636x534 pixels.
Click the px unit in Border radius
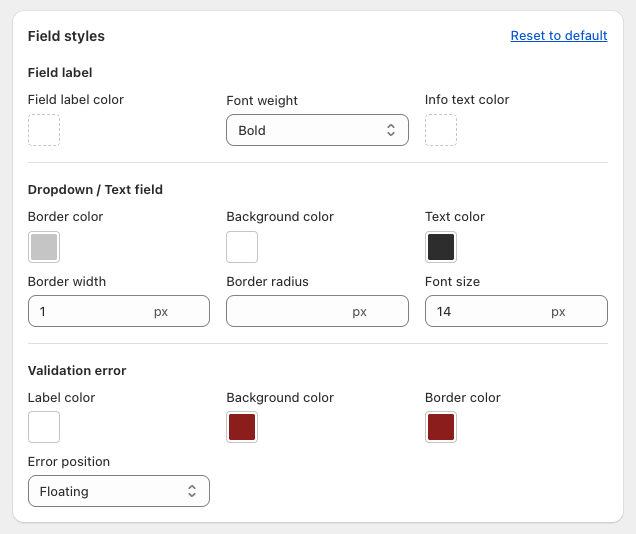coord(359,311)
